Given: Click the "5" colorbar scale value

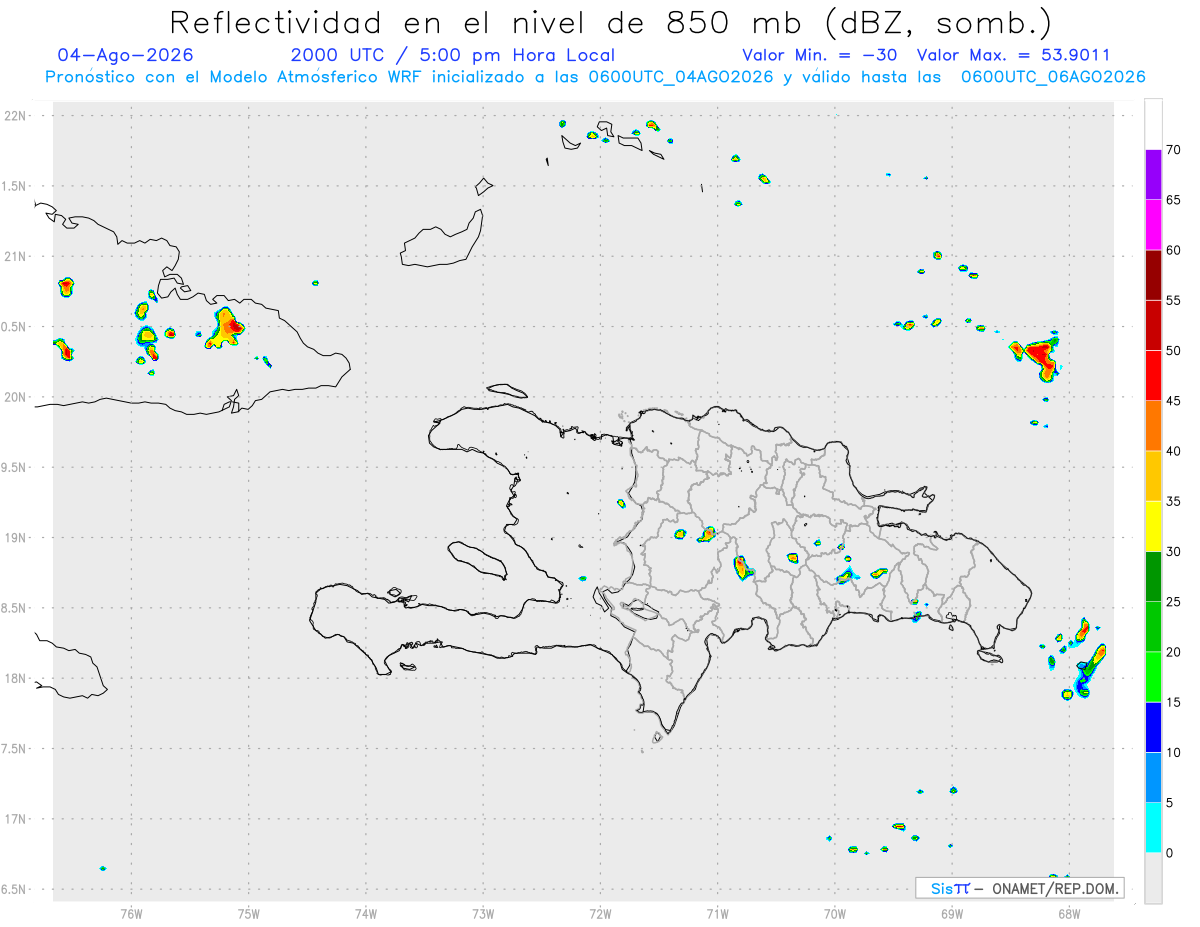Looking at the screenshot, I should coord(1169,803).
